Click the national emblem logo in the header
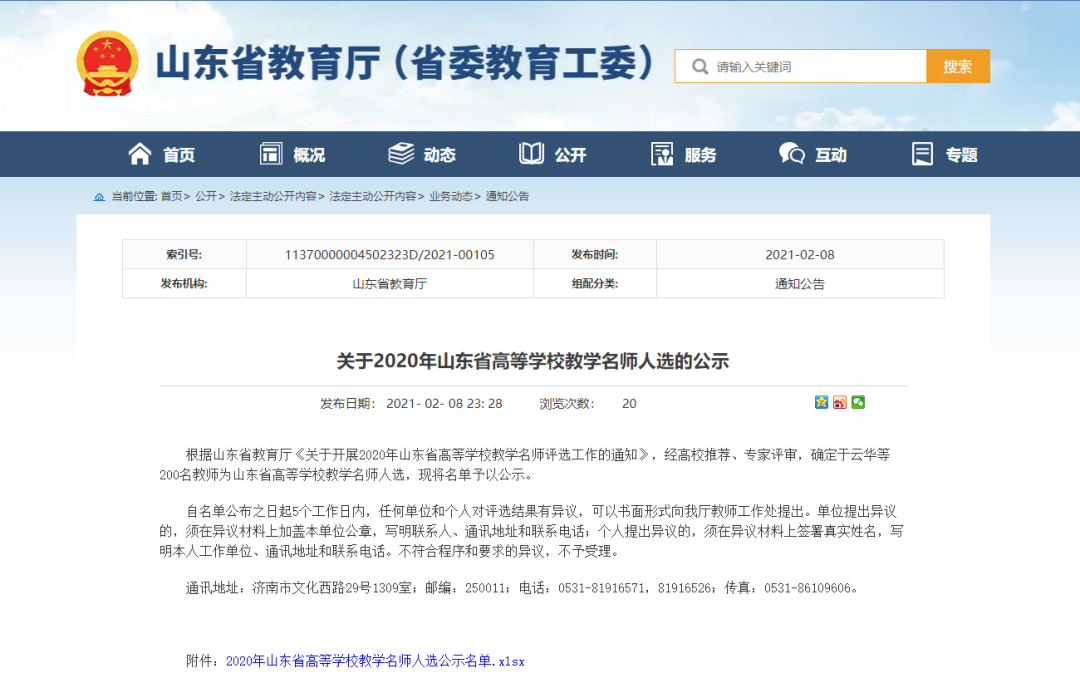 pyautogui.click(x=107, y=63)
